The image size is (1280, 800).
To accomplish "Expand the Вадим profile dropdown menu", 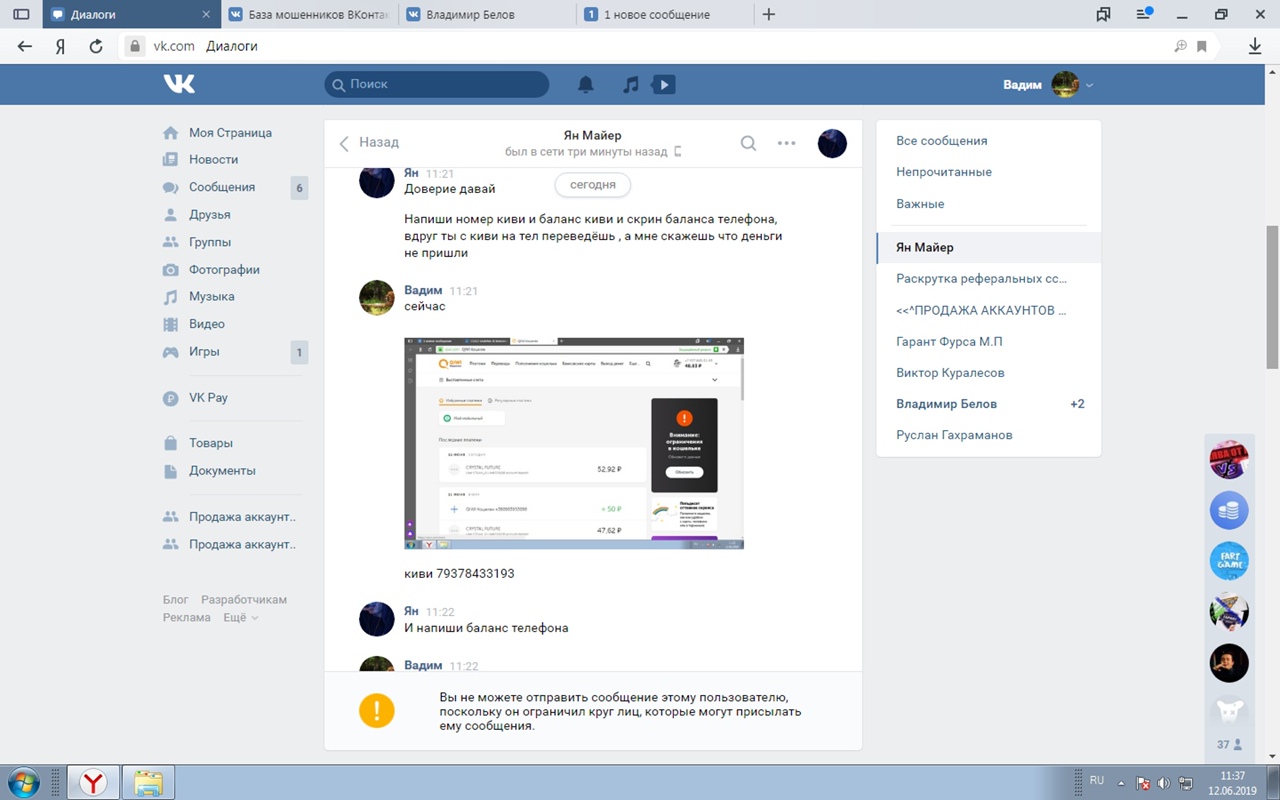I will (x=1089, y=85).
